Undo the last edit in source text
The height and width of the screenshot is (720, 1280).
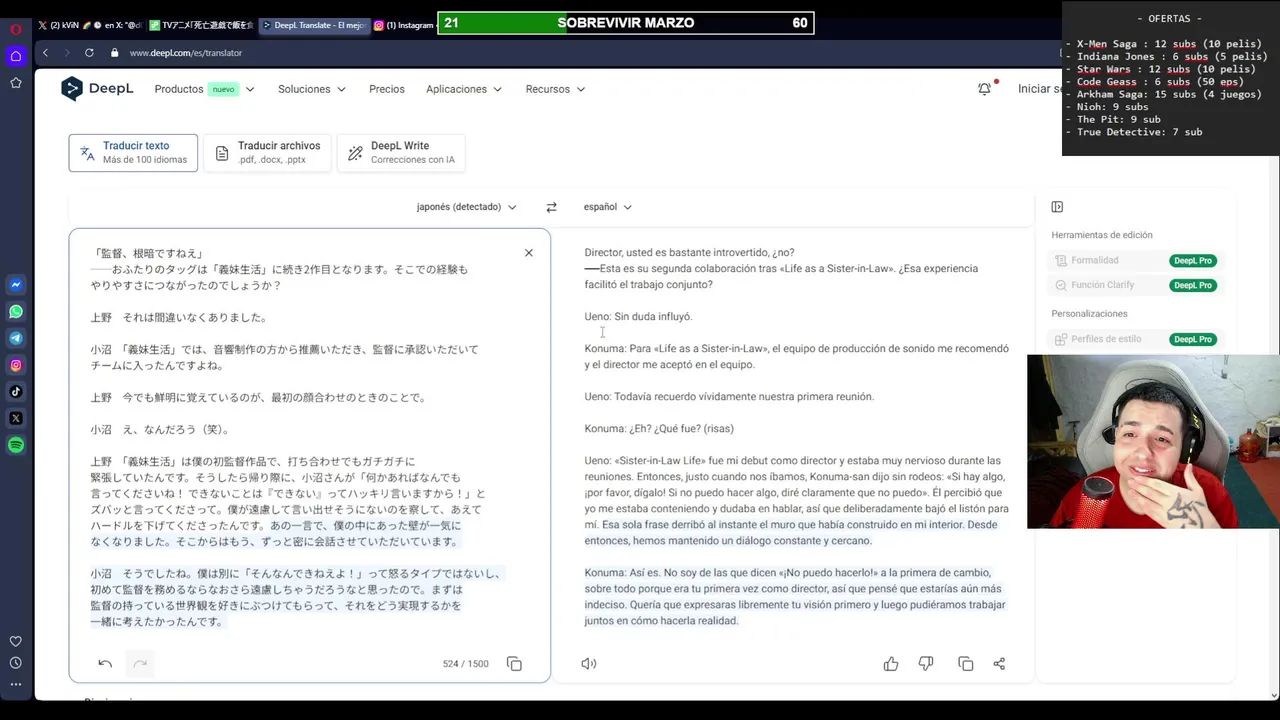(x=105, y=663)
